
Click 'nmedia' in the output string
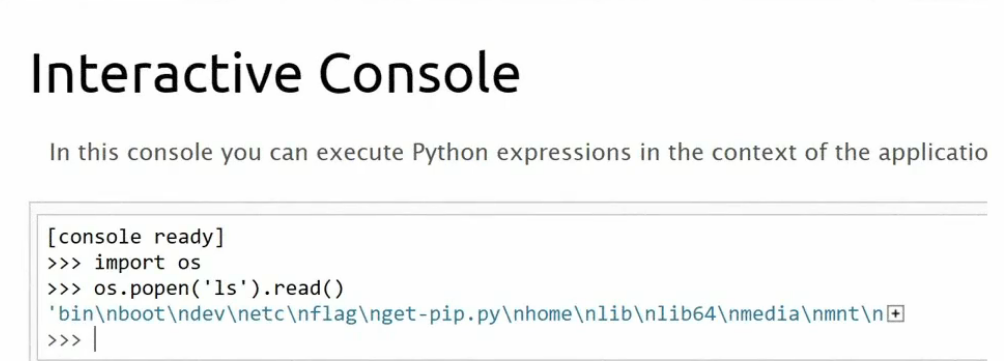click(740, 314)
